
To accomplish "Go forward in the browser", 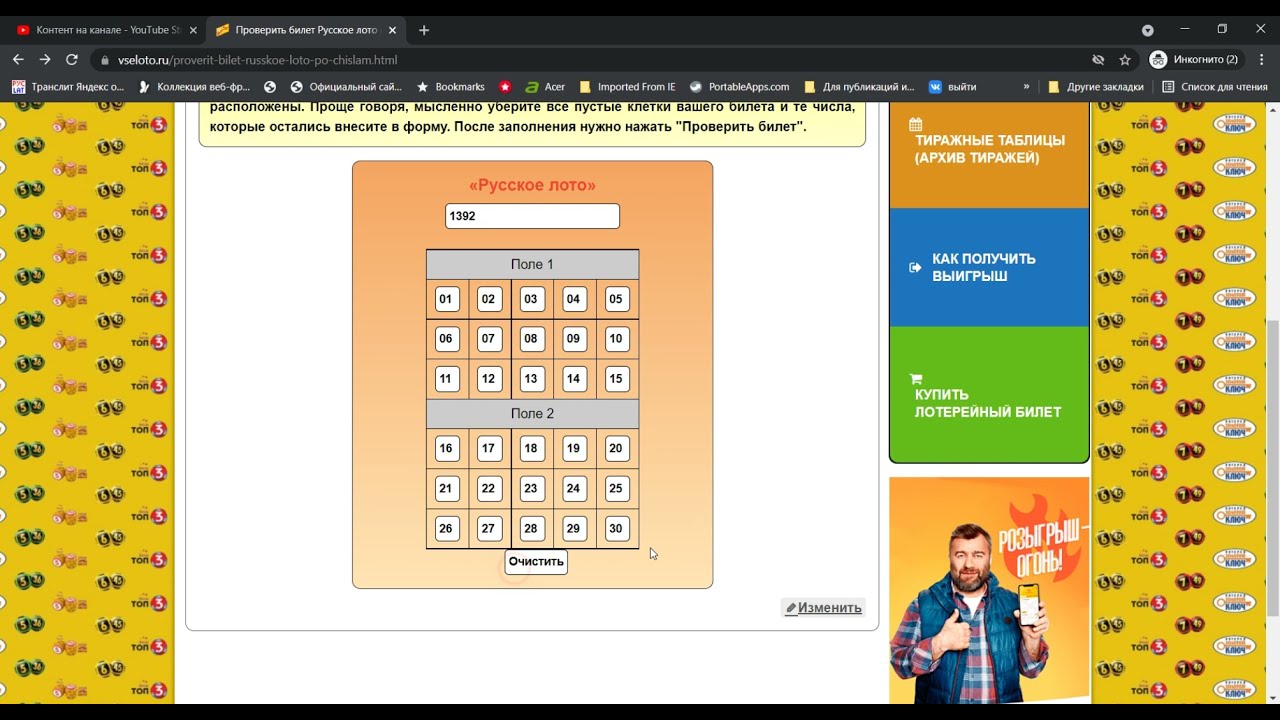I will pos(45,60).
